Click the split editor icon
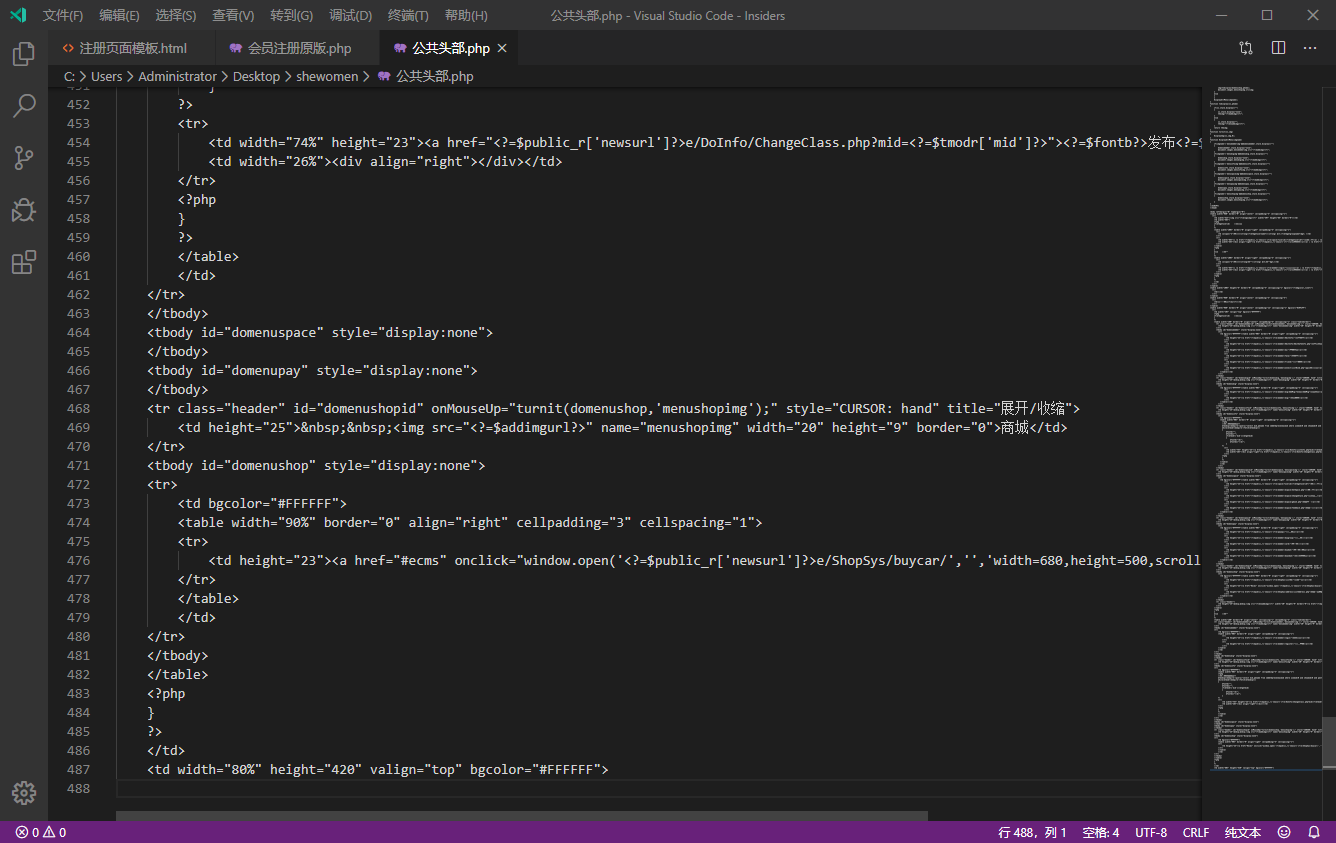Image resolution: width=1336 pixels, height=843 pixels. (x=1278, y=46)
